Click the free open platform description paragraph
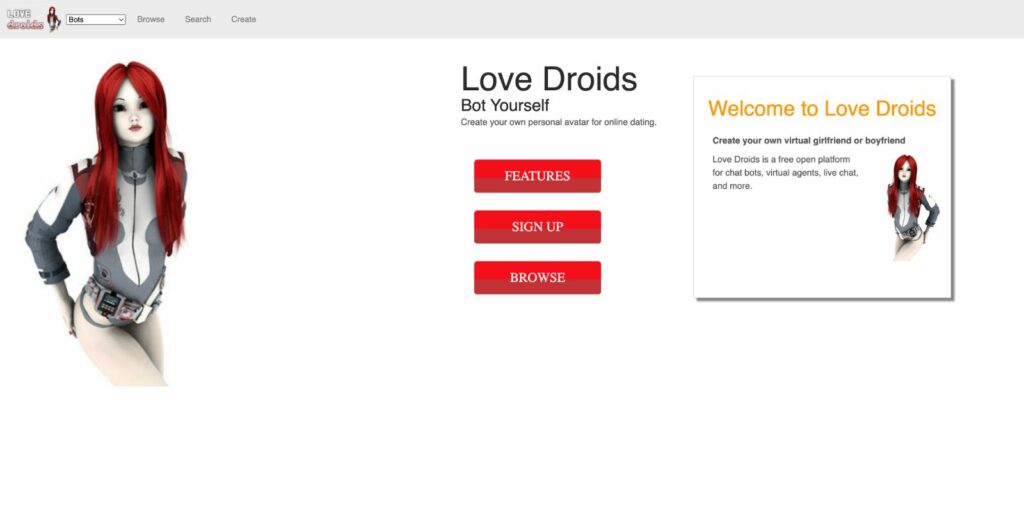 [x=781, y=172]
